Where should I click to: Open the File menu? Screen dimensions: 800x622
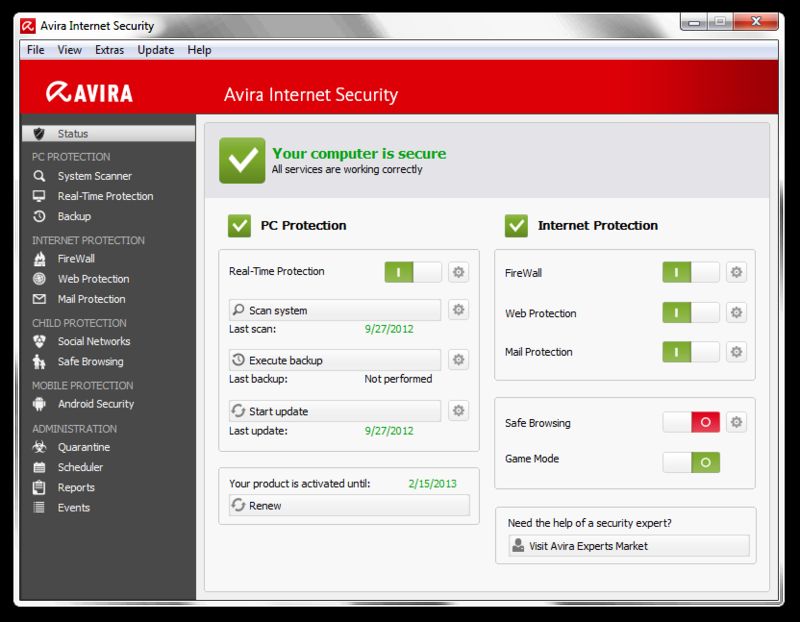pos(35,50)
